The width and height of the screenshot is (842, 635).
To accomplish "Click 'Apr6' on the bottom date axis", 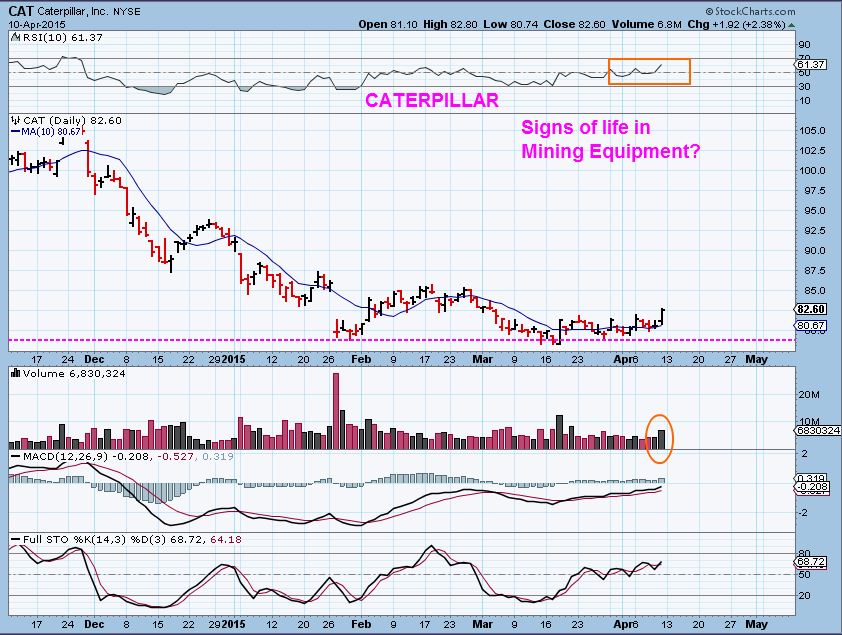I will pyautogui.click(x=626, y=624).
